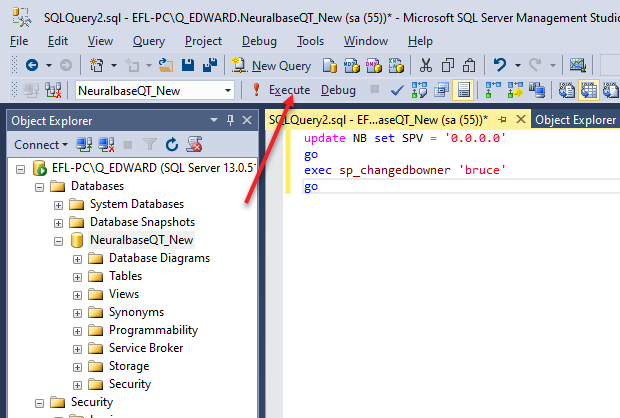Switch to the Object Explorer document tab
Viewport: 620px width, 418px height.
[x=575, y=120]
